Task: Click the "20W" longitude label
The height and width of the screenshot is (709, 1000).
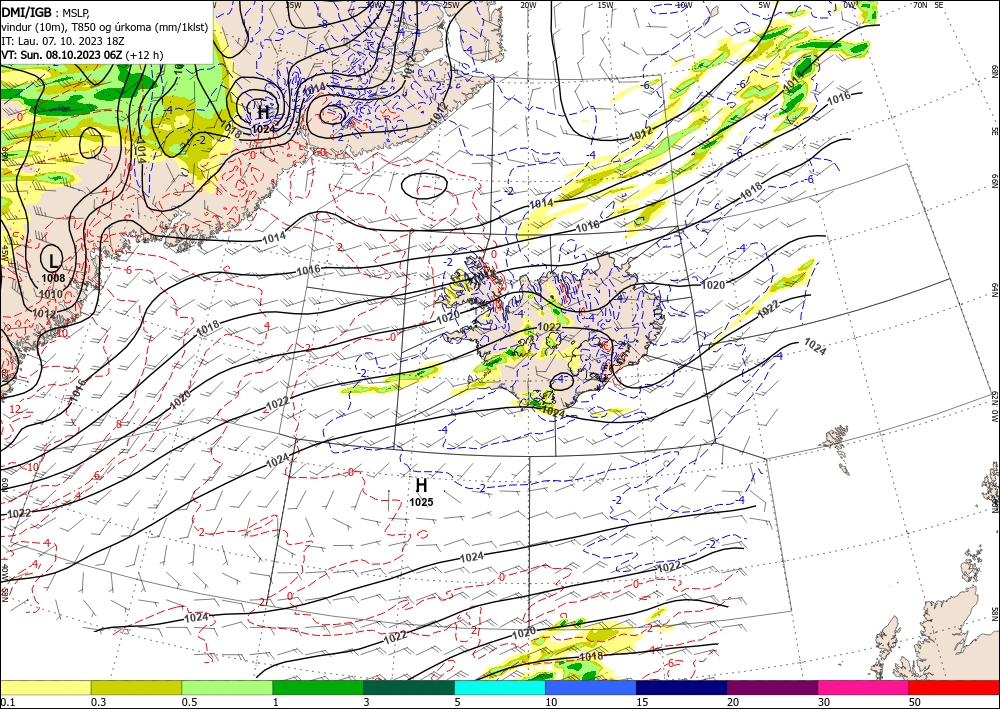Action: (527, 5)
